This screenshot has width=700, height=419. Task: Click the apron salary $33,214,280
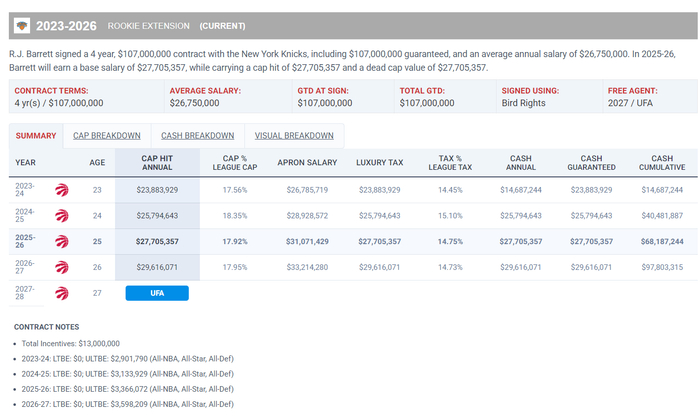(x=307, y=267)
